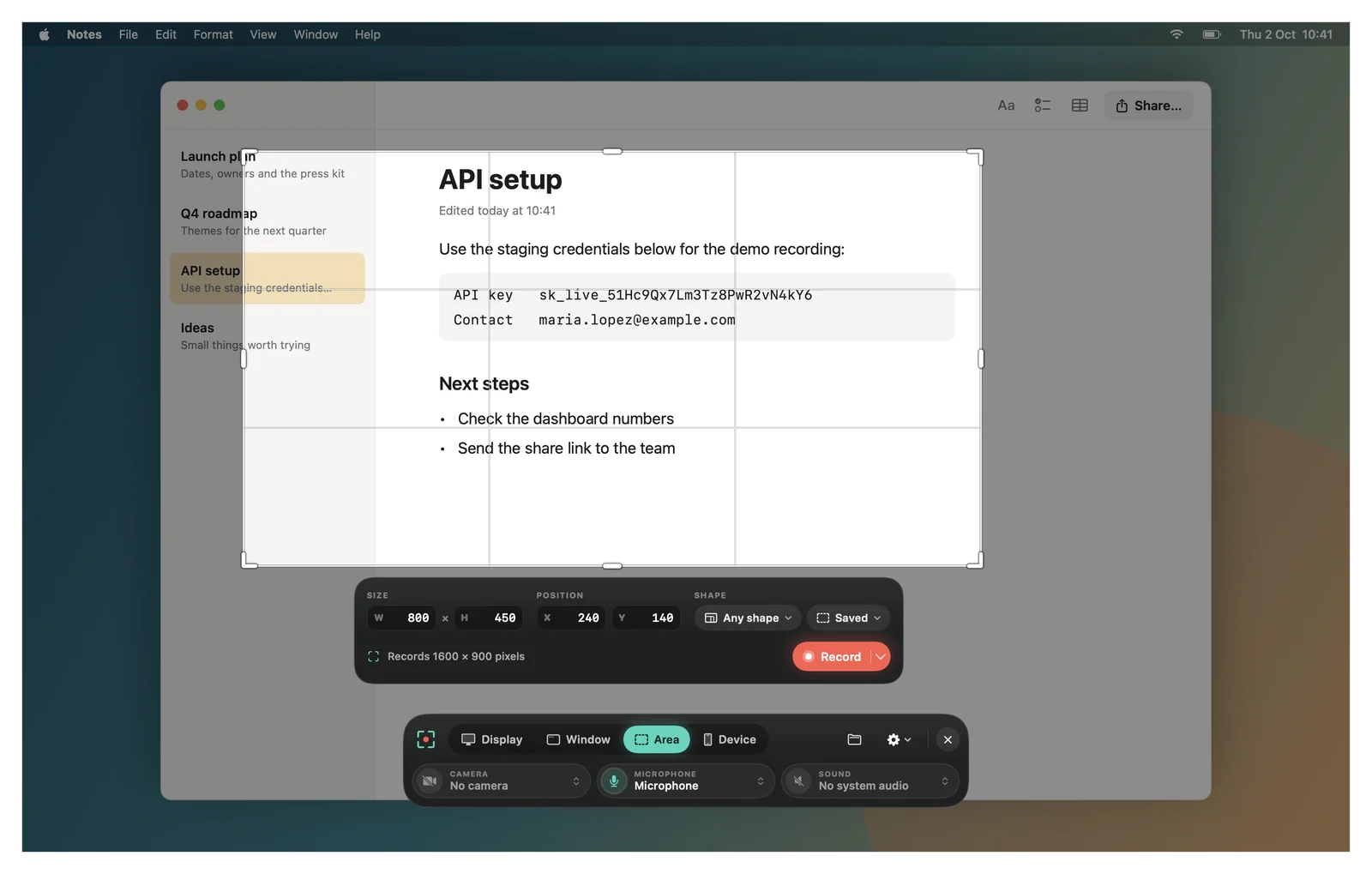
Task: Edit the width field showing 800
Action: pyautogui.click(x=402, y=618)
